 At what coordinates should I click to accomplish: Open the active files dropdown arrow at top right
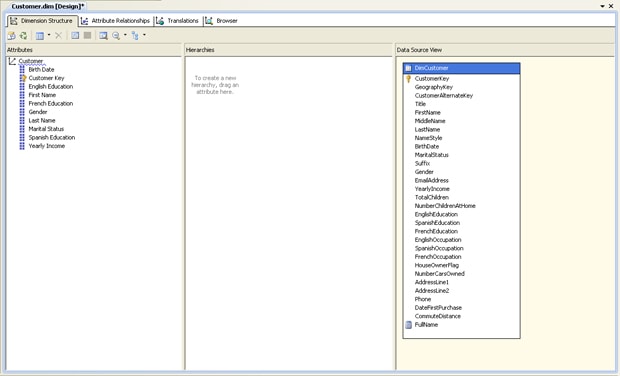(603, 6)
